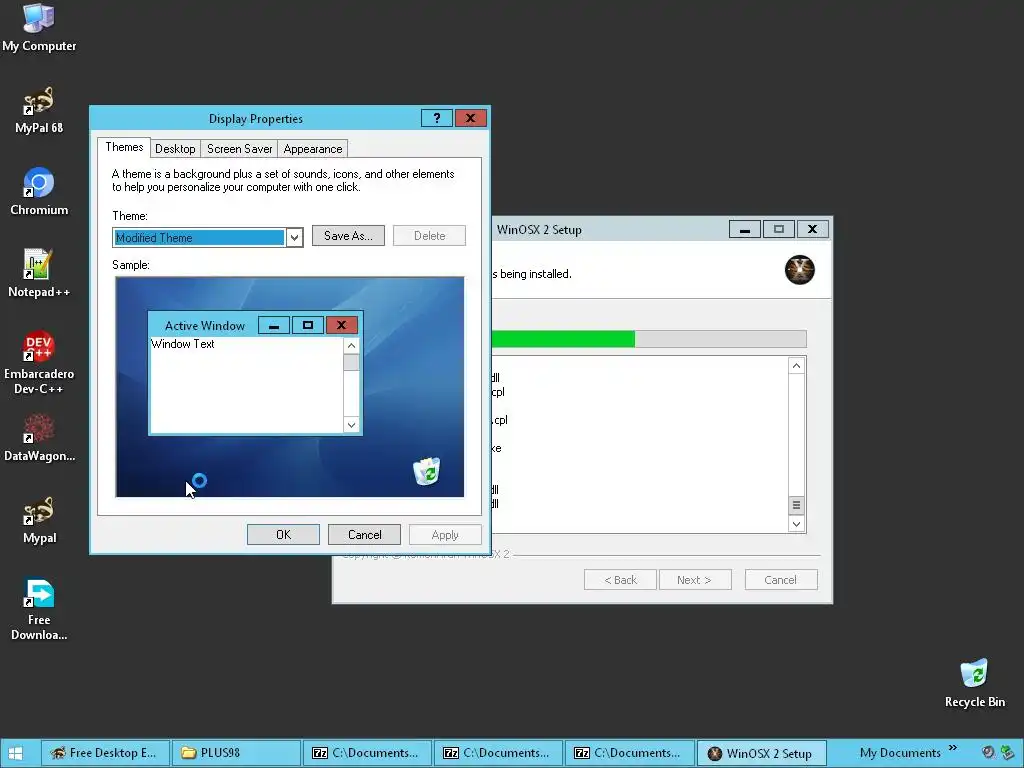1024x768 pixels.
Task: Click the WinOSX 2 Setup title bar
Action: pyautogui.click(x=607, y=229)
